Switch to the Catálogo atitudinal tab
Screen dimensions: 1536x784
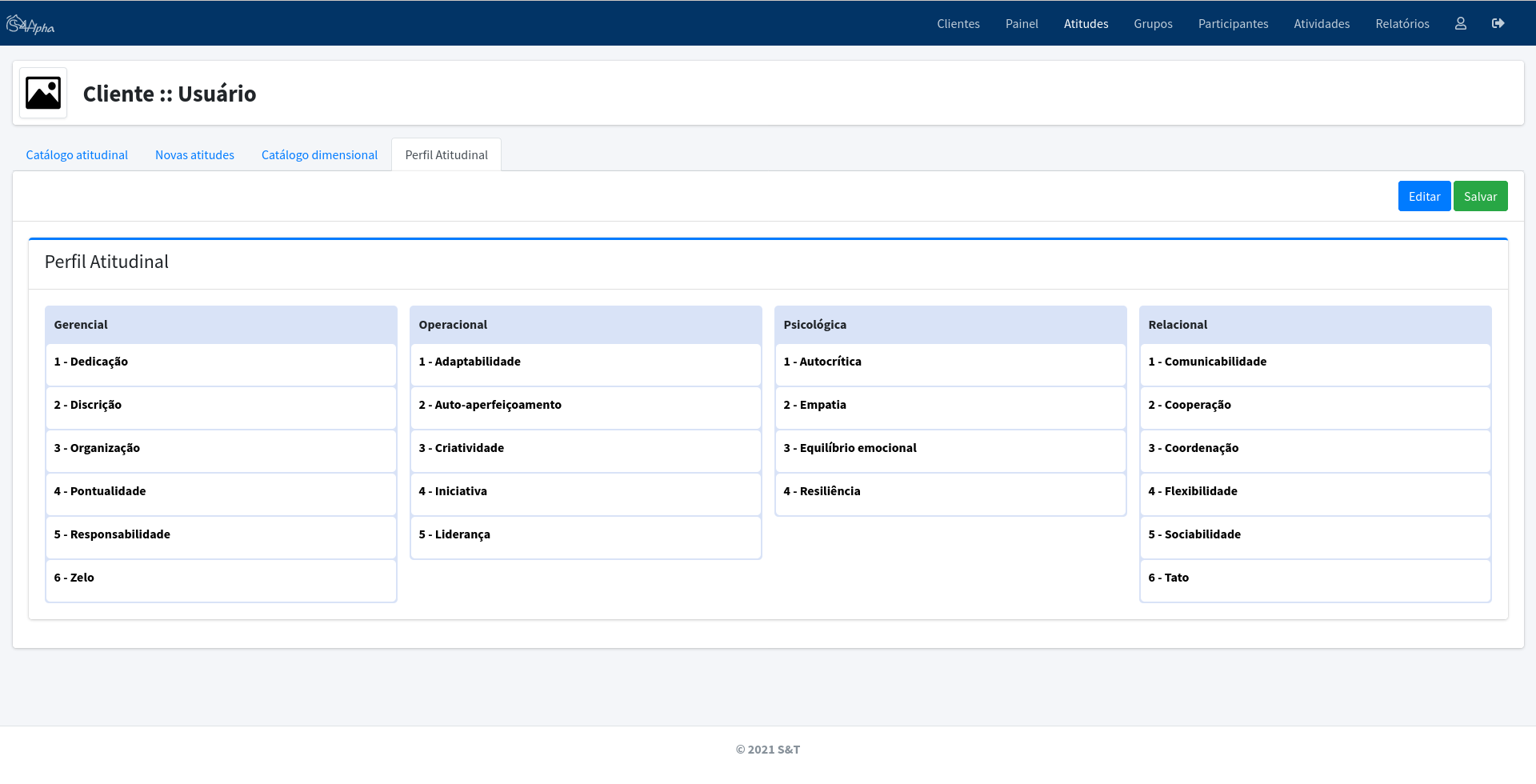tap(77, 155)
